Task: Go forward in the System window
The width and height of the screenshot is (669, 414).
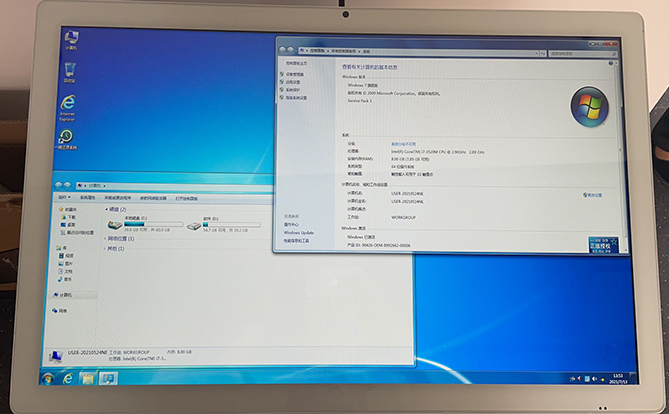Action: (291, 50)
